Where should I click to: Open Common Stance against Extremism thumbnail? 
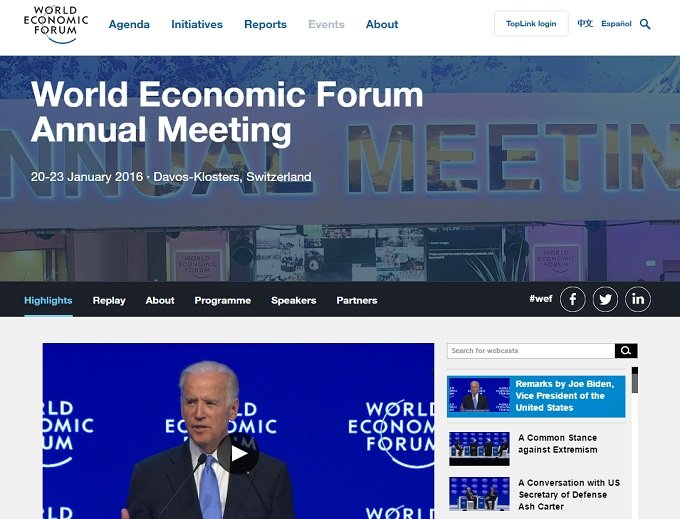(x=479, y=448)
